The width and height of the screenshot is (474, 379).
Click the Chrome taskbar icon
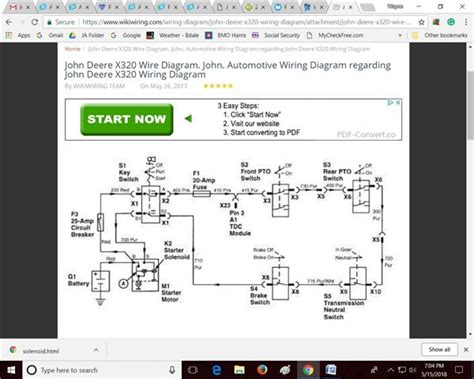(308, 370)
